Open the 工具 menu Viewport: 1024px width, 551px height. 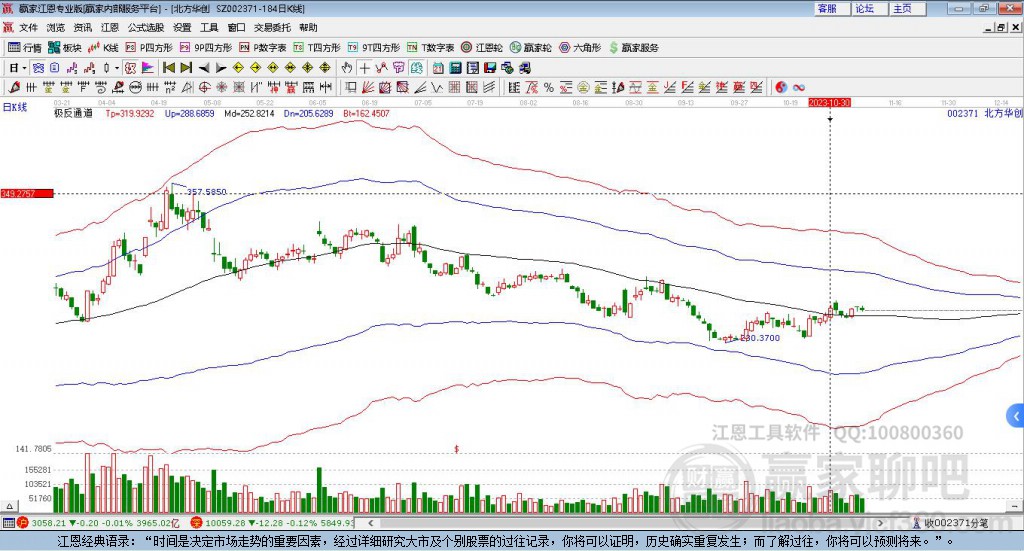tap(209, 27)
